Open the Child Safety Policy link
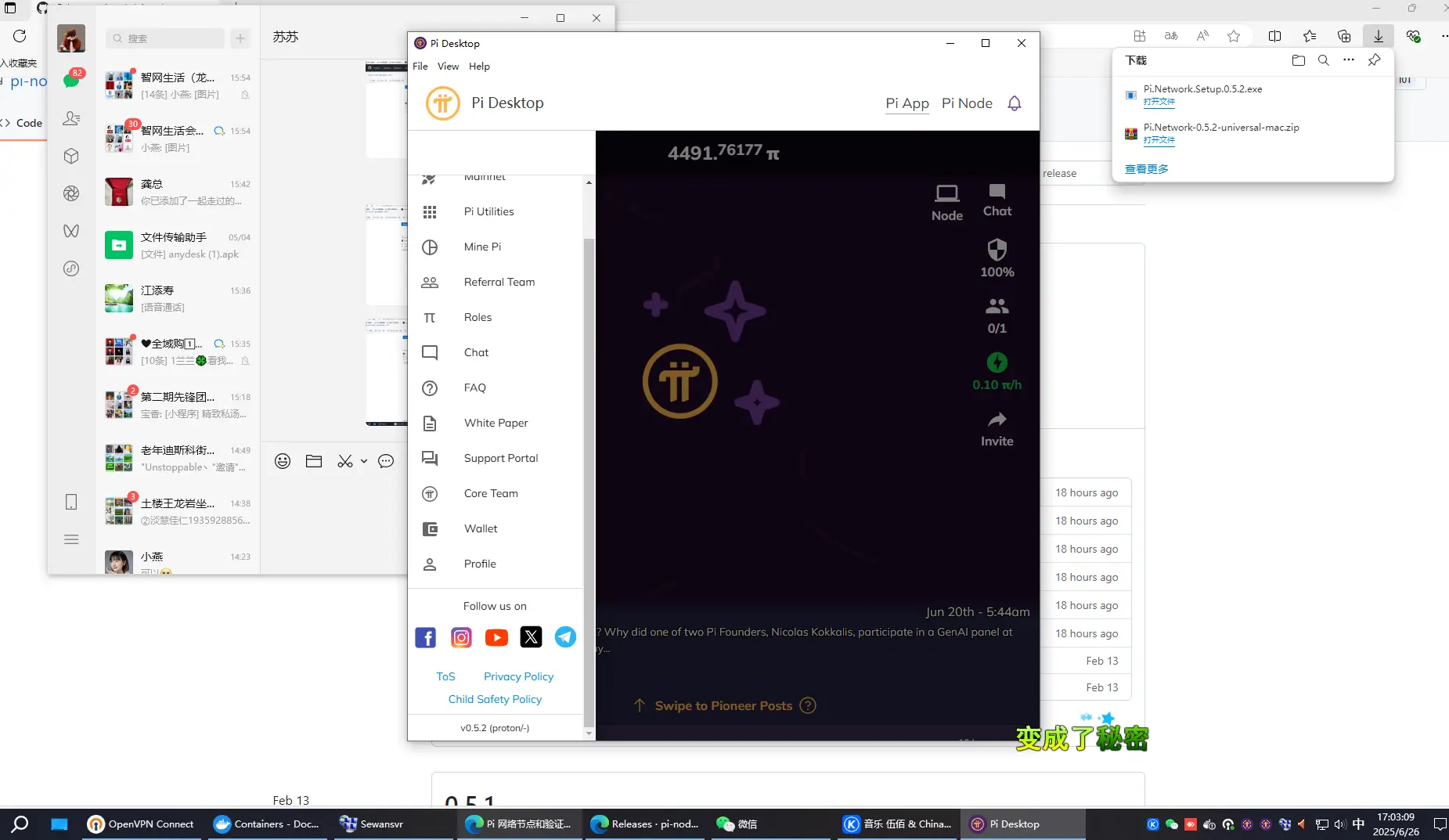 tap(495, 699)
